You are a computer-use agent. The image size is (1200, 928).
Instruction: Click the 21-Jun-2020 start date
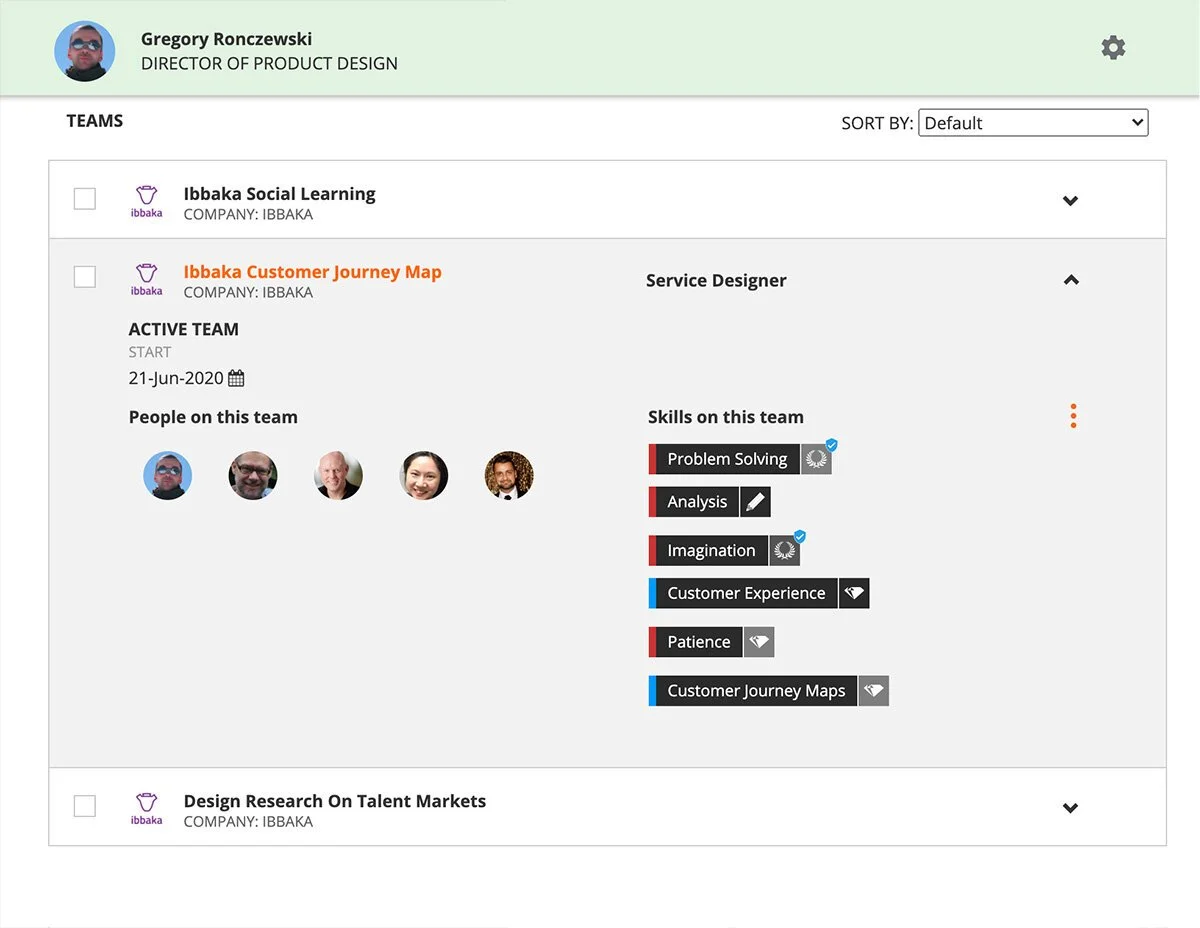(x=176, y=378)
